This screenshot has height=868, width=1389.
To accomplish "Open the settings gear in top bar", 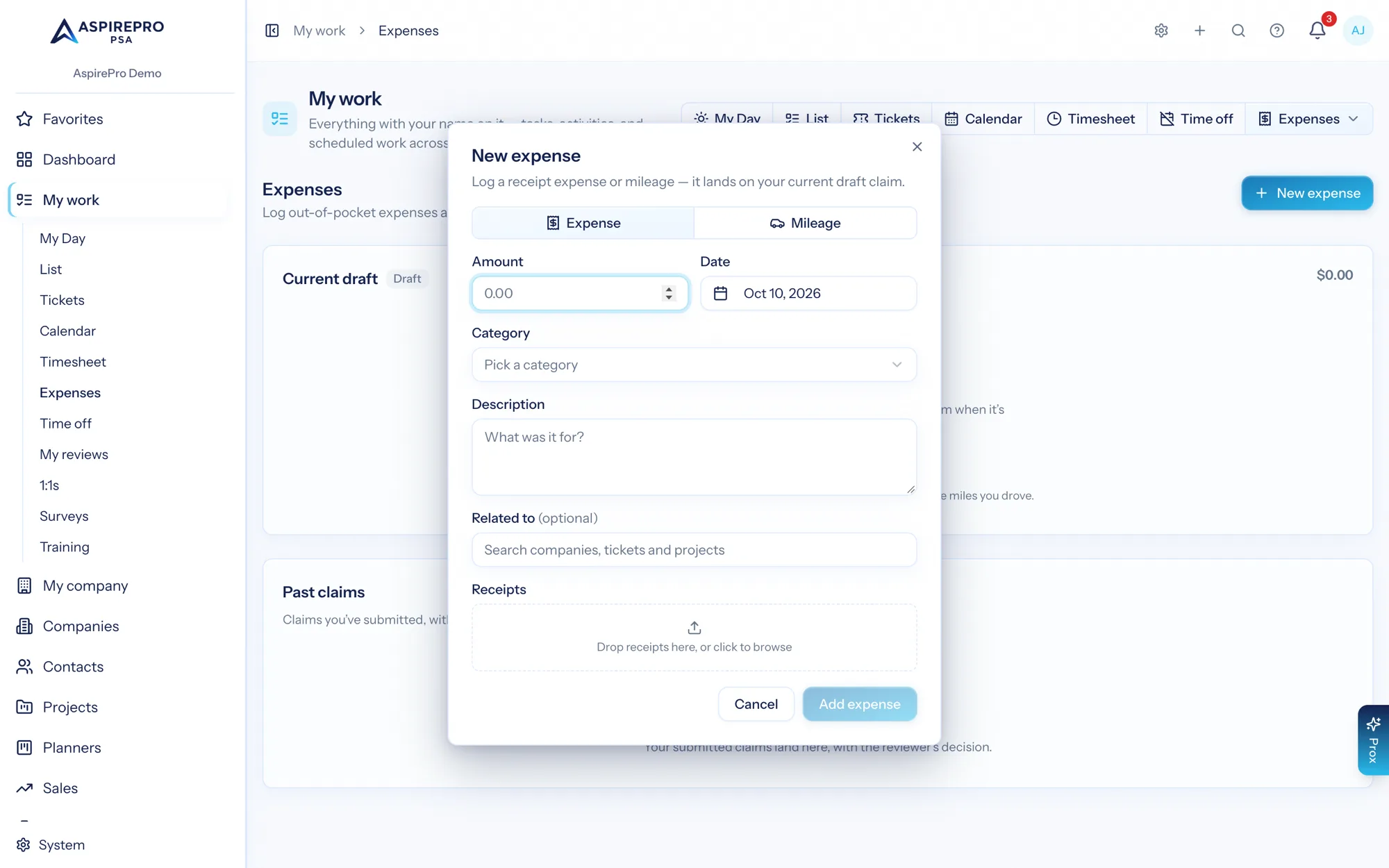I will (x=1161, y=31).
